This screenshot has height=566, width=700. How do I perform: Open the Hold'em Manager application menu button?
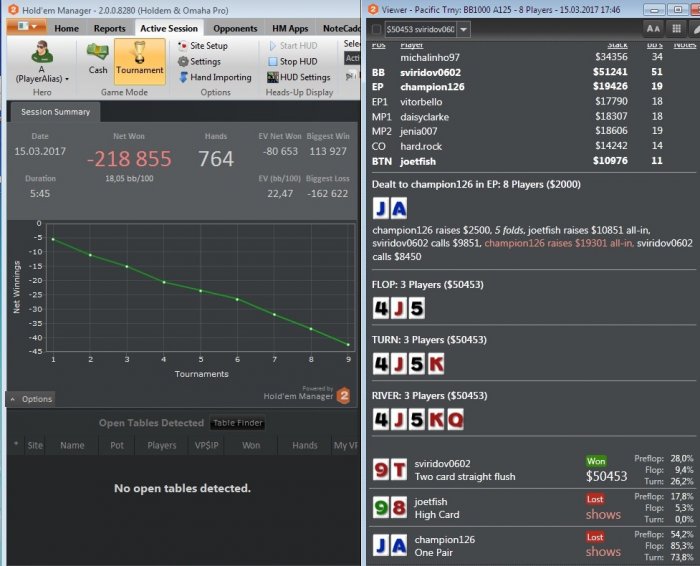(26, 27)
